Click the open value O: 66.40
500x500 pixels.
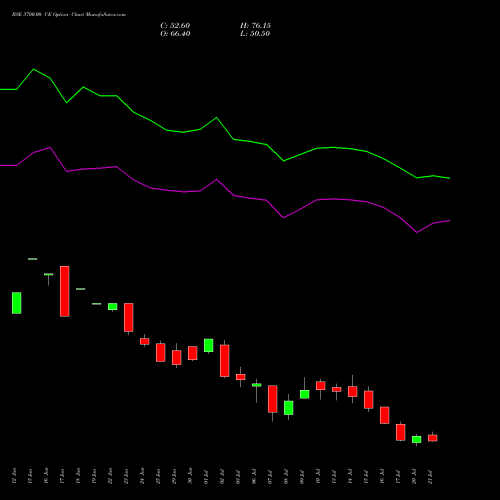click(x=175, y=34)
